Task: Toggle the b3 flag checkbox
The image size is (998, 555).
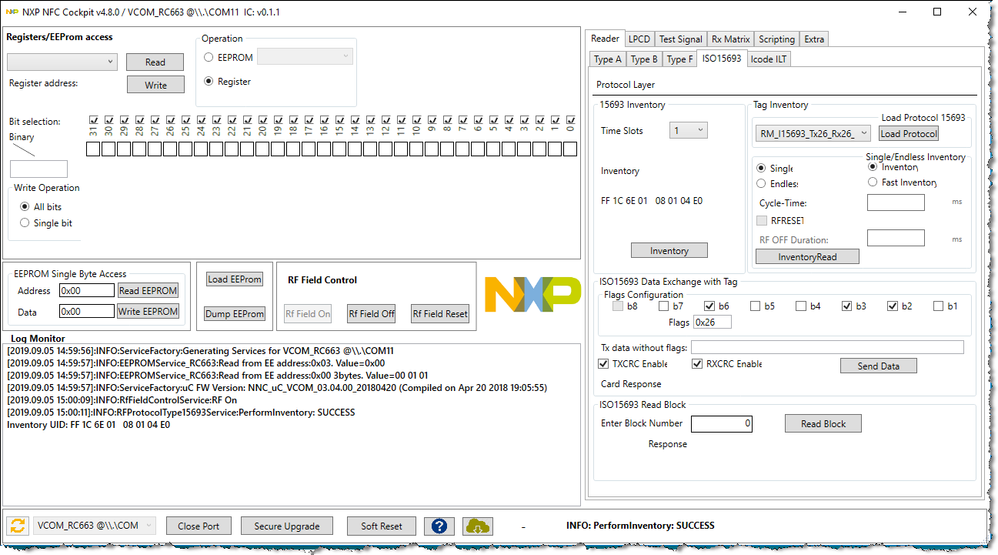Action: pyautogui.click(x=847, y=306)
